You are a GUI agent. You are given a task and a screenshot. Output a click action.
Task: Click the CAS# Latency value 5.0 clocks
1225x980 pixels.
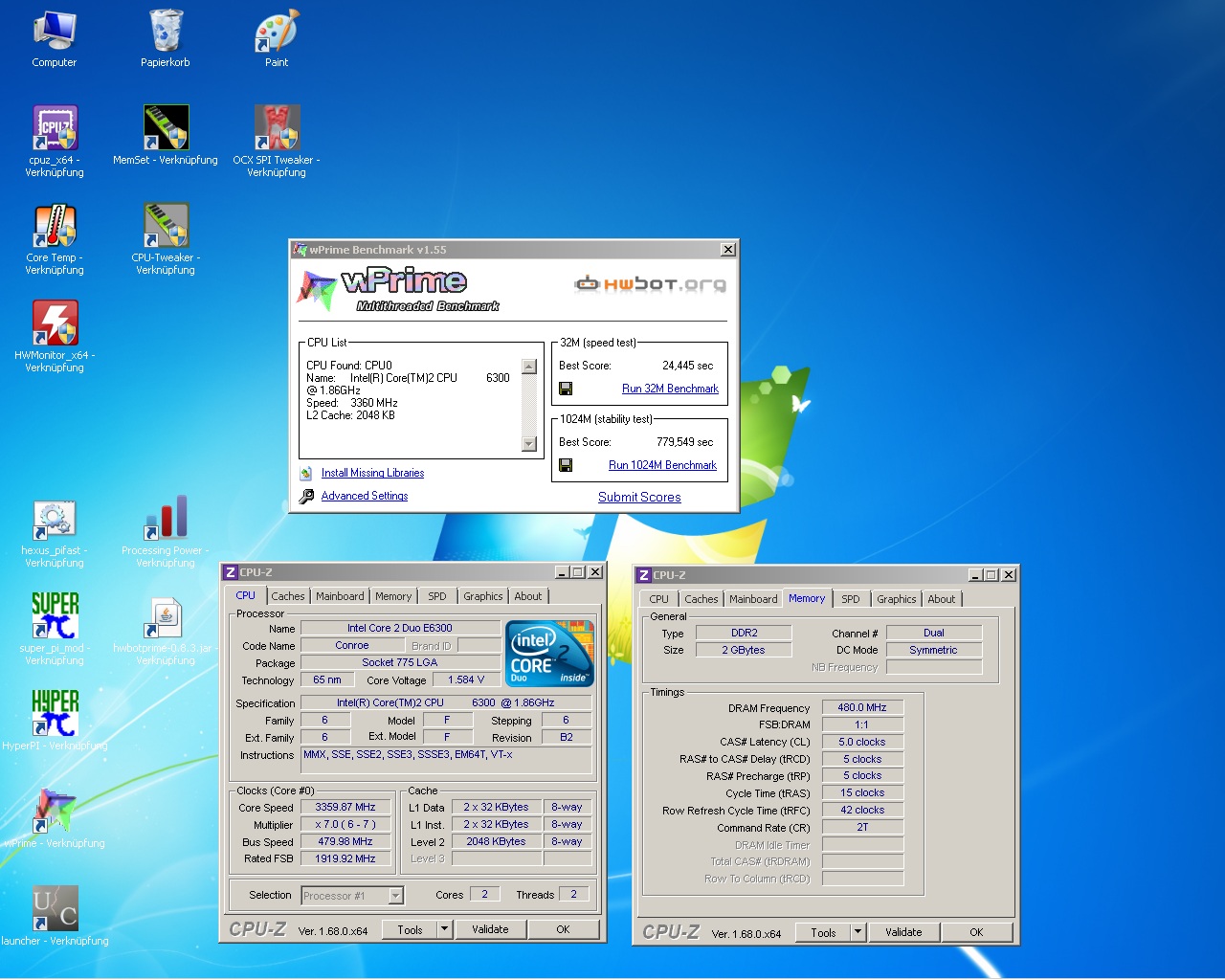pyautogui.click(x=862, y=742)
